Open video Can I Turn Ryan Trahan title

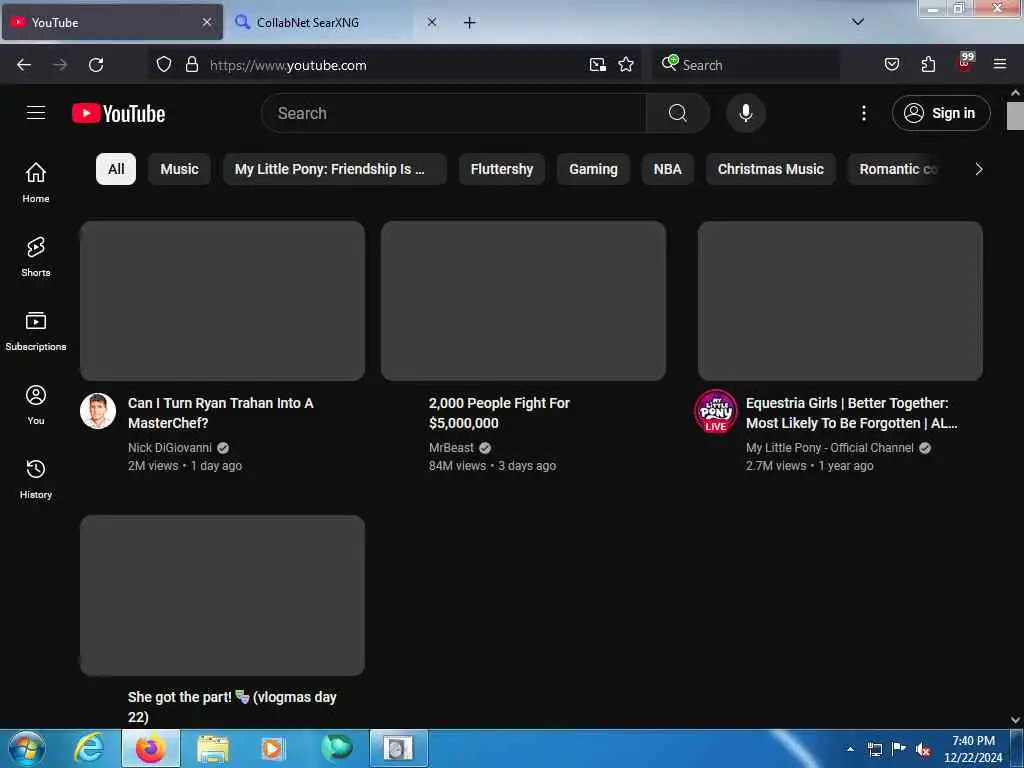221,413
